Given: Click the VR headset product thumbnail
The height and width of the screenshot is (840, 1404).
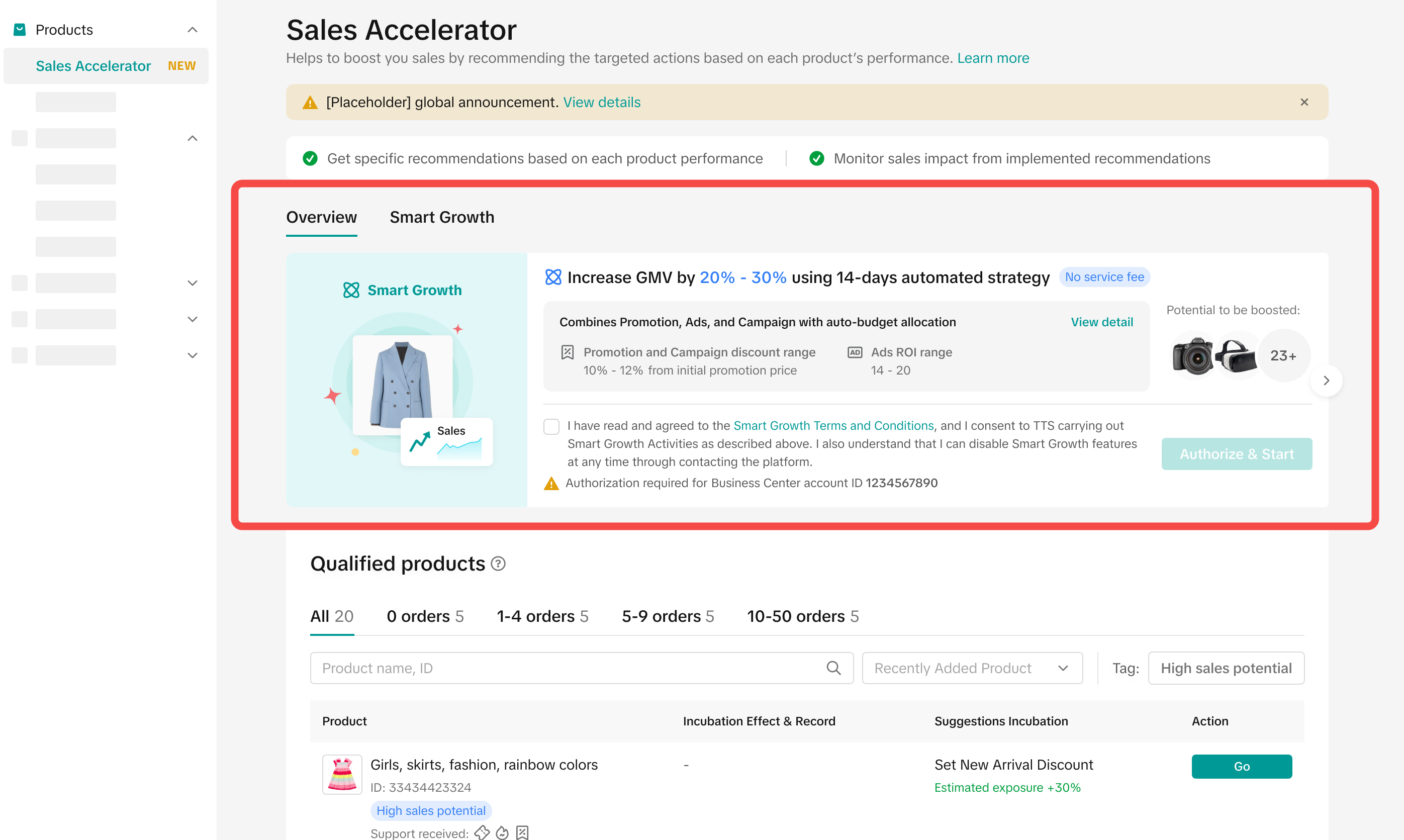Looking at the screenshot, I should pos(1236,355).
